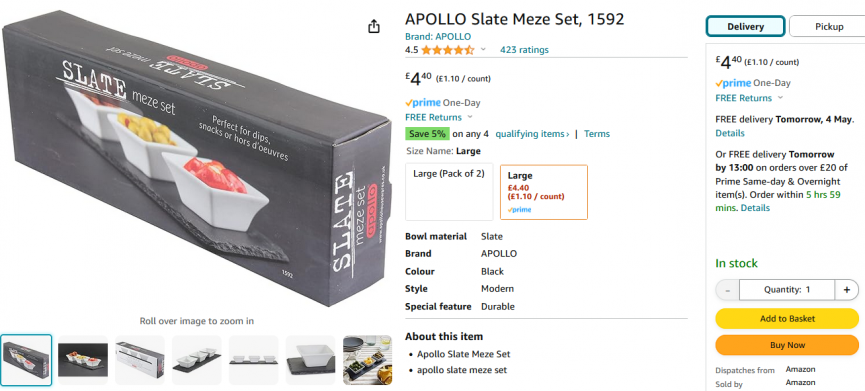The height and width of the screenshot is (391, 865).
Task: View the last lifestyle table thumbnail
Action: pos(367,360)
